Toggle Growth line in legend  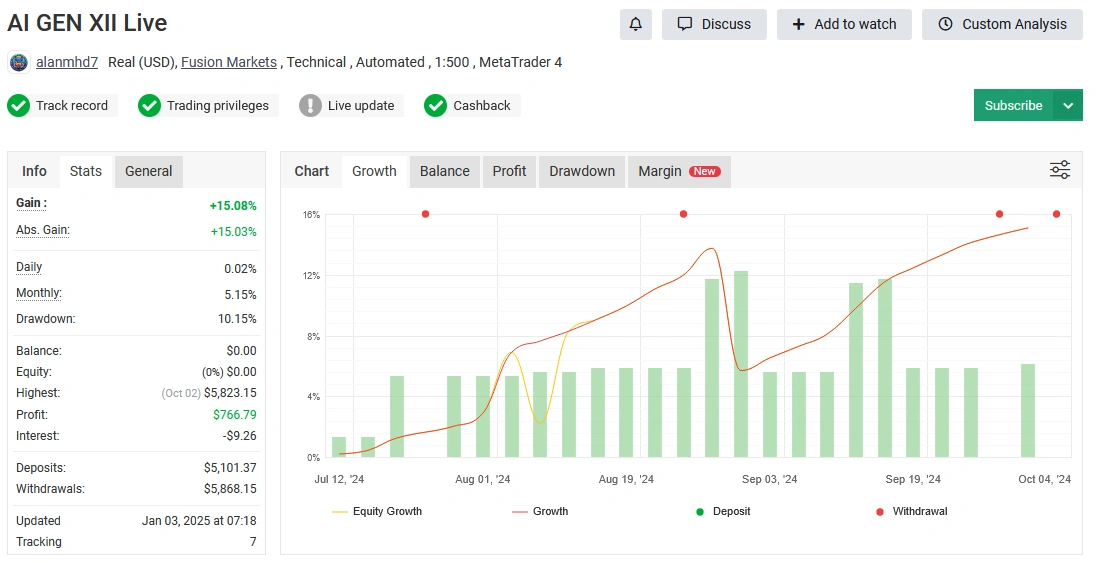pyautogui.click(x=540, y=511)
